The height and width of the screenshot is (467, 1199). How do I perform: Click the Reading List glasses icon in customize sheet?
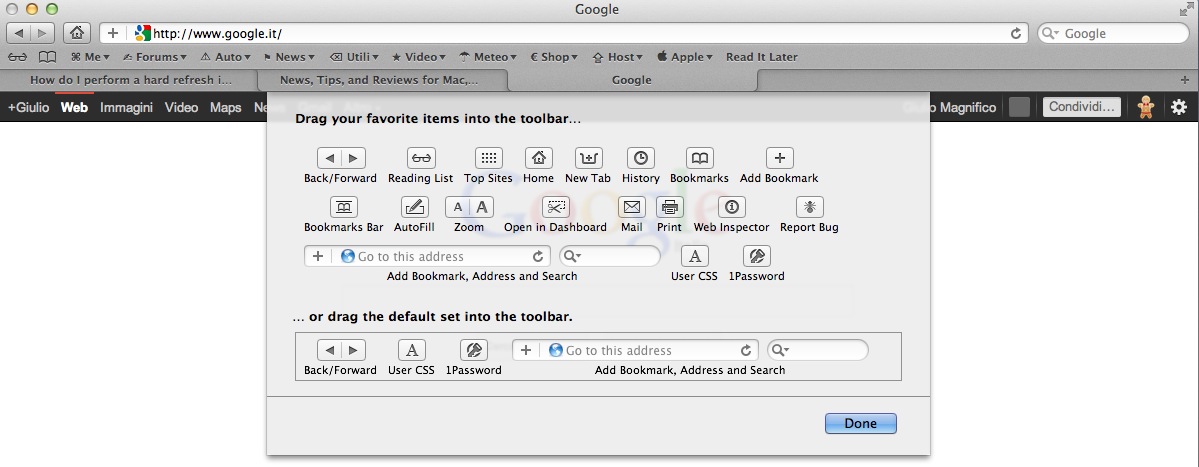421,158
